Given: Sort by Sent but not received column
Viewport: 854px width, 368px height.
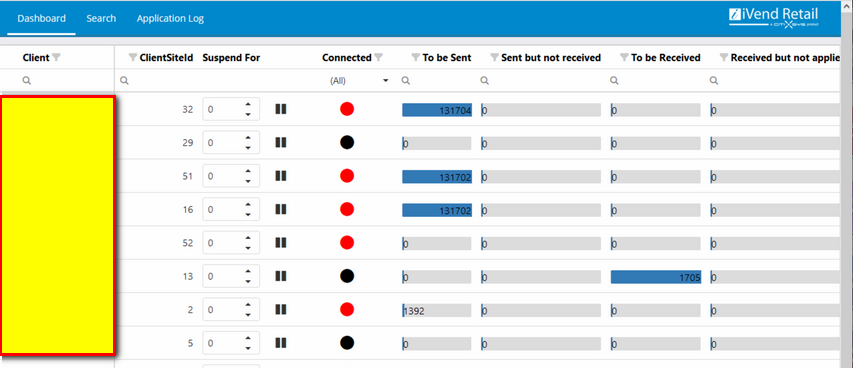Looking at the screenshot, I should pyautogui.click(x=551, y=58).
